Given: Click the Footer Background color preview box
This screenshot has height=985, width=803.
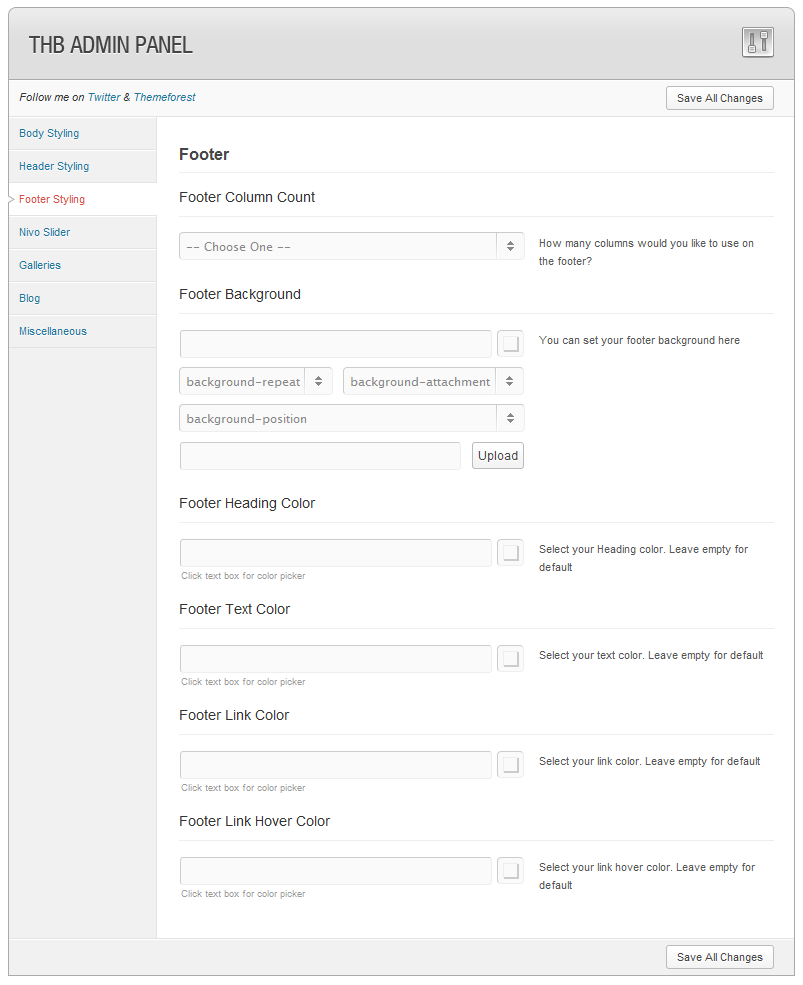Looking at the screenshot, I should tap(510, 344).
